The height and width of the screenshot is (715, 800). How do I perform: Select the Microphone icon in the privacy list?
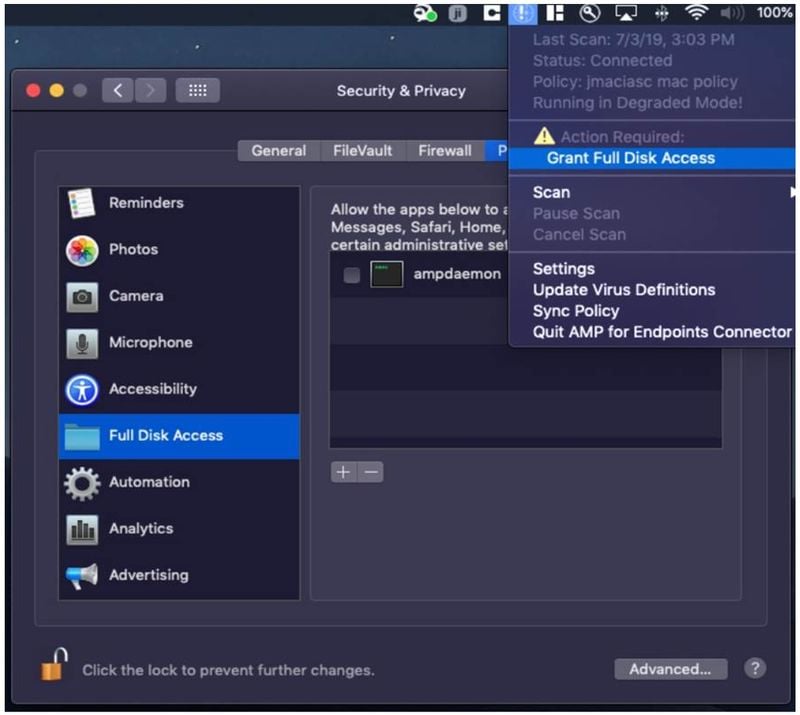(x=82, y=343)
